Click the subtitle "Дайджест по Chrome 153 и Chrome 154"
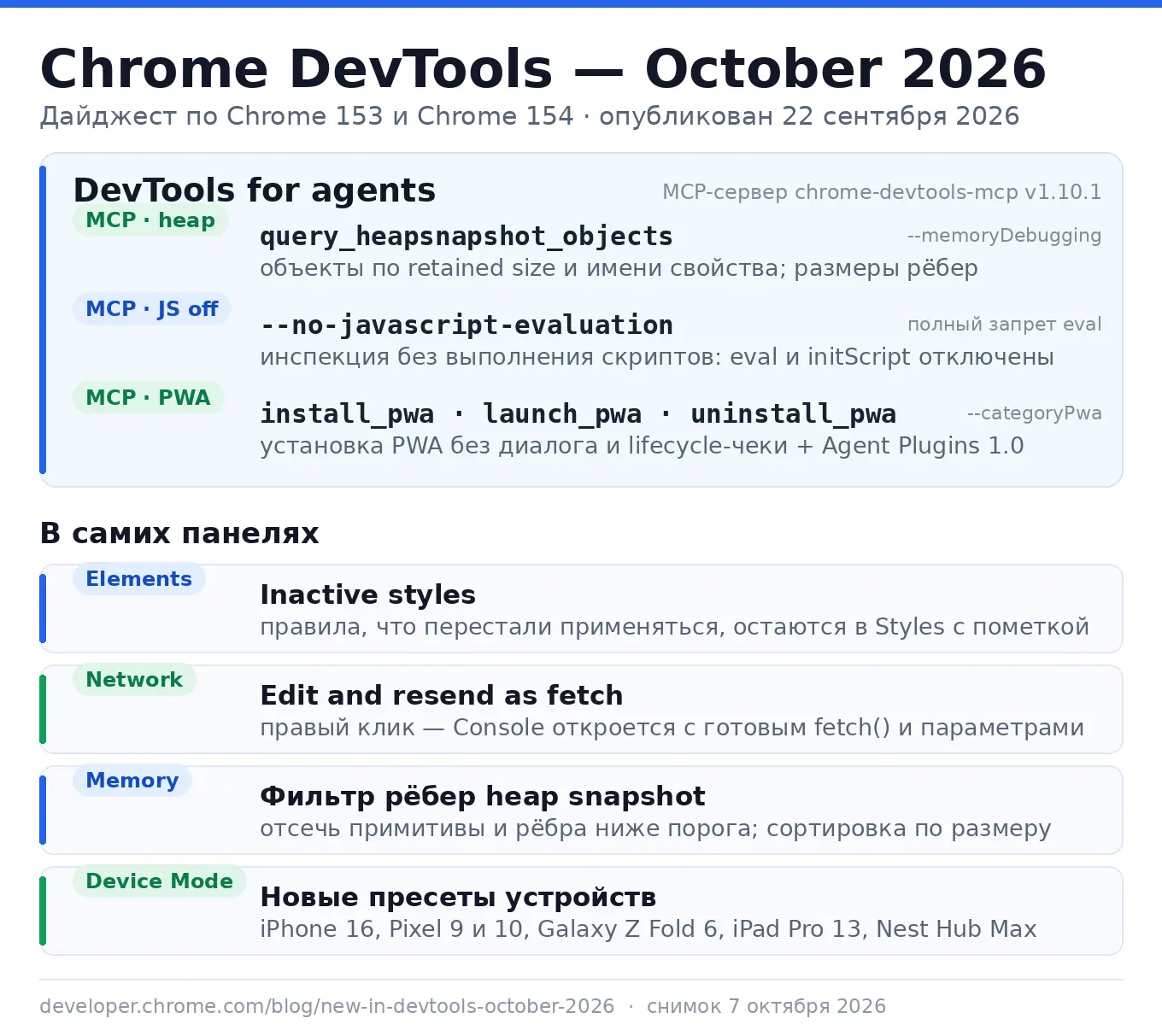Screen dimensions: 1162x1036 (307, 116)
